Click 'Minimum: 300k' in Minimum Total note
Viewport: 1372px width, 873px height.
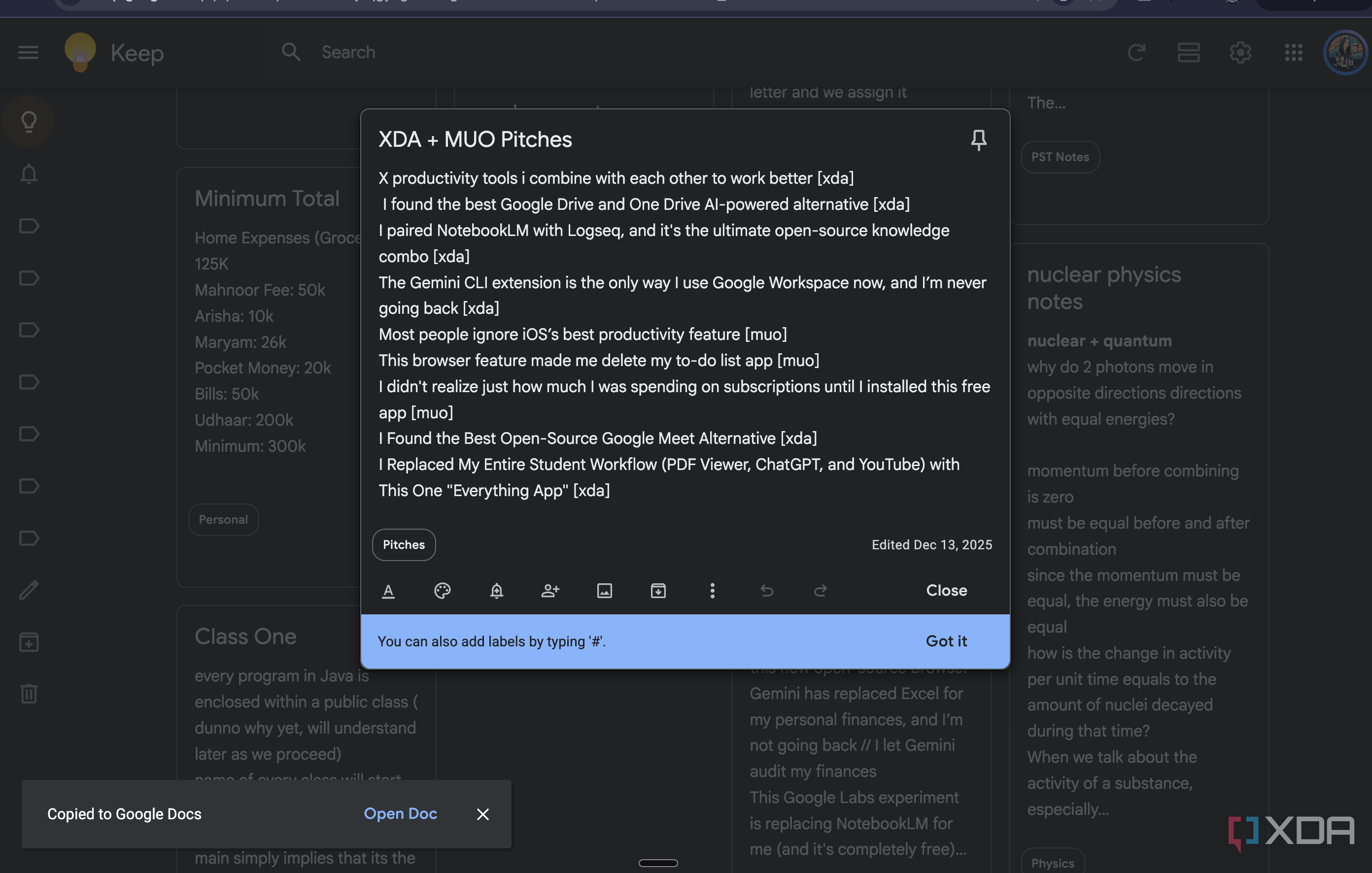[250, 446]
